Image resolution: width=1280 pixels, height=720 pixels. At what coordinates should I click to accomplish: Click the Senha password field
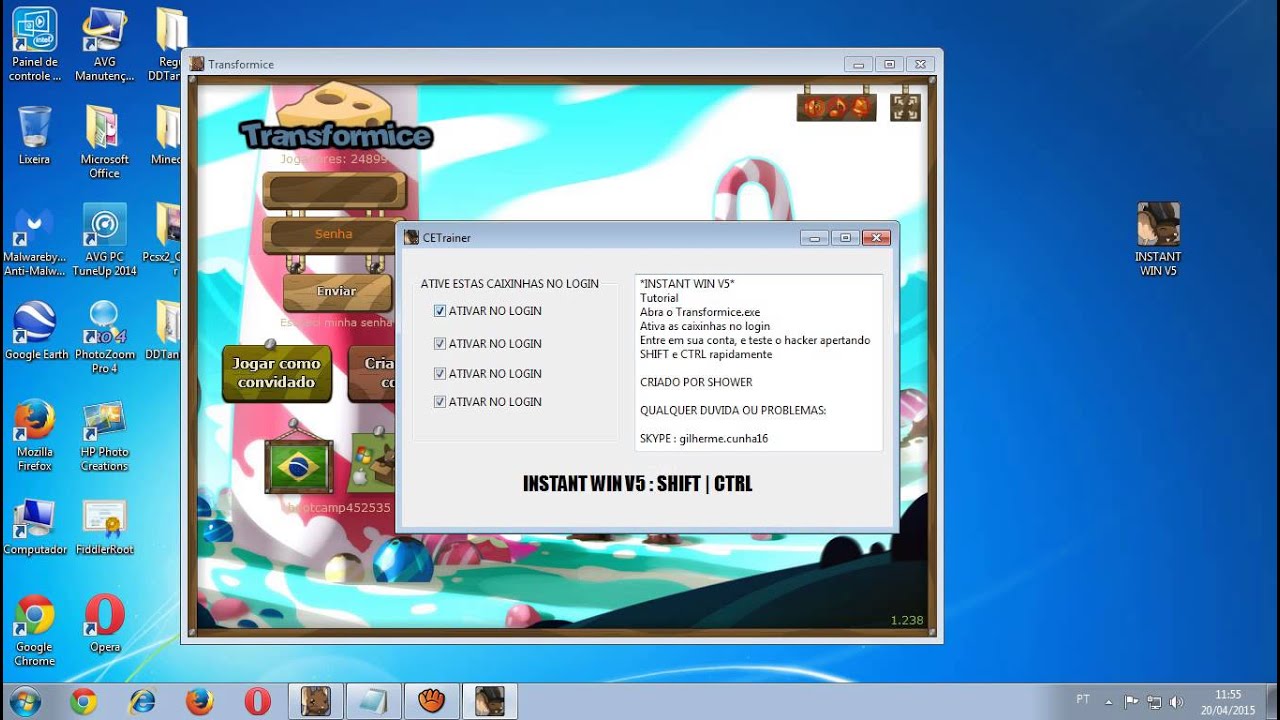pyautogui.click(x=334, y=234)
